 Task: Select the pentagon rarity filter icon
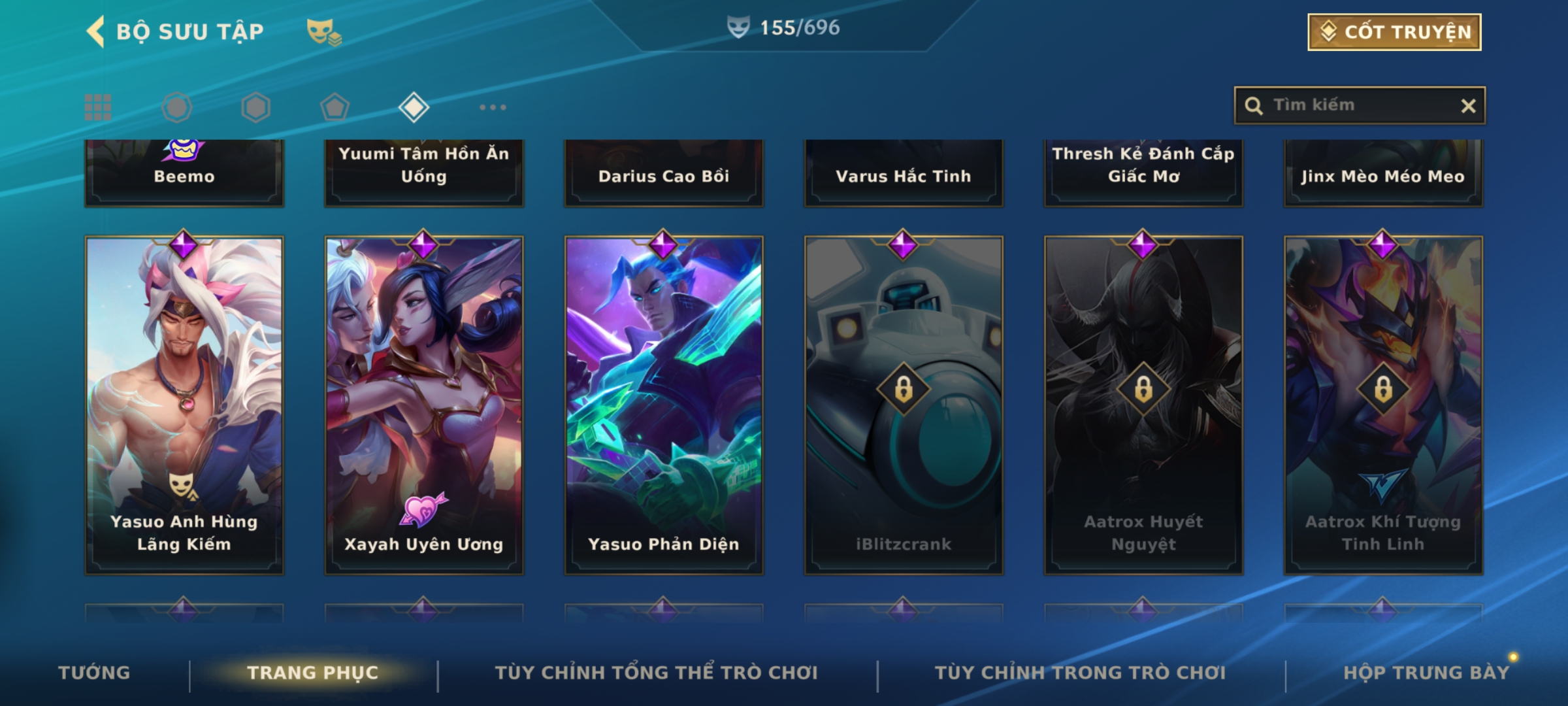(335, 107)
